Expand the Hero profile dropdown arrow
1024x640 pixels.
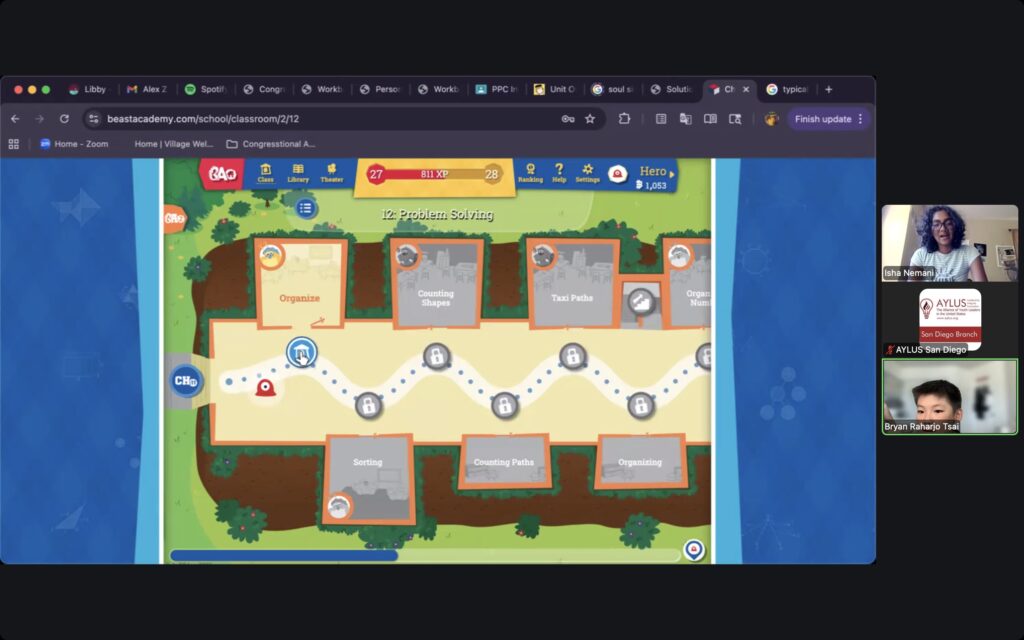click(x=672, y=173)
